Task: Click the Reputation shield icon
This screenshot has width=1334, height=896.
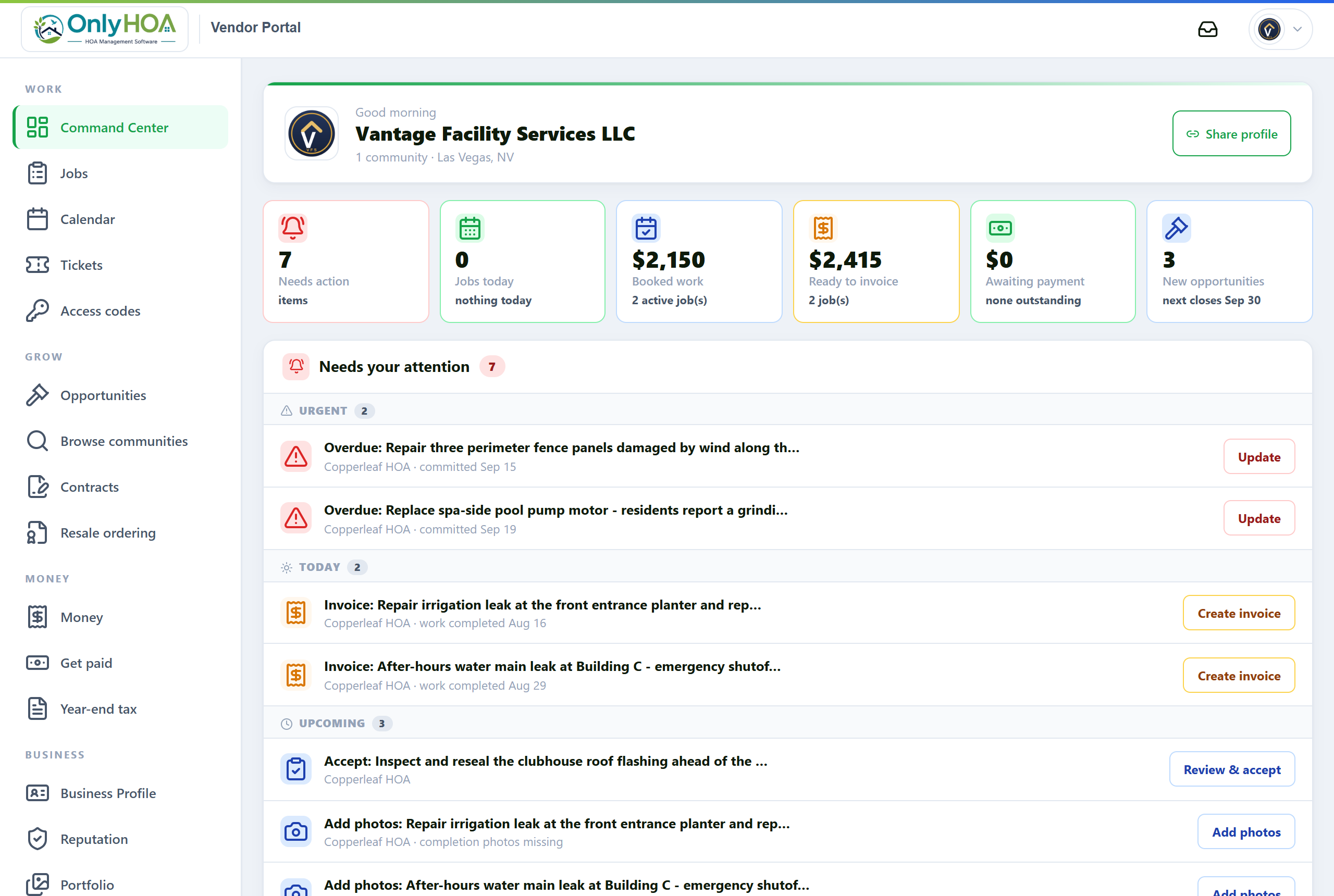Action: point(37,839)
